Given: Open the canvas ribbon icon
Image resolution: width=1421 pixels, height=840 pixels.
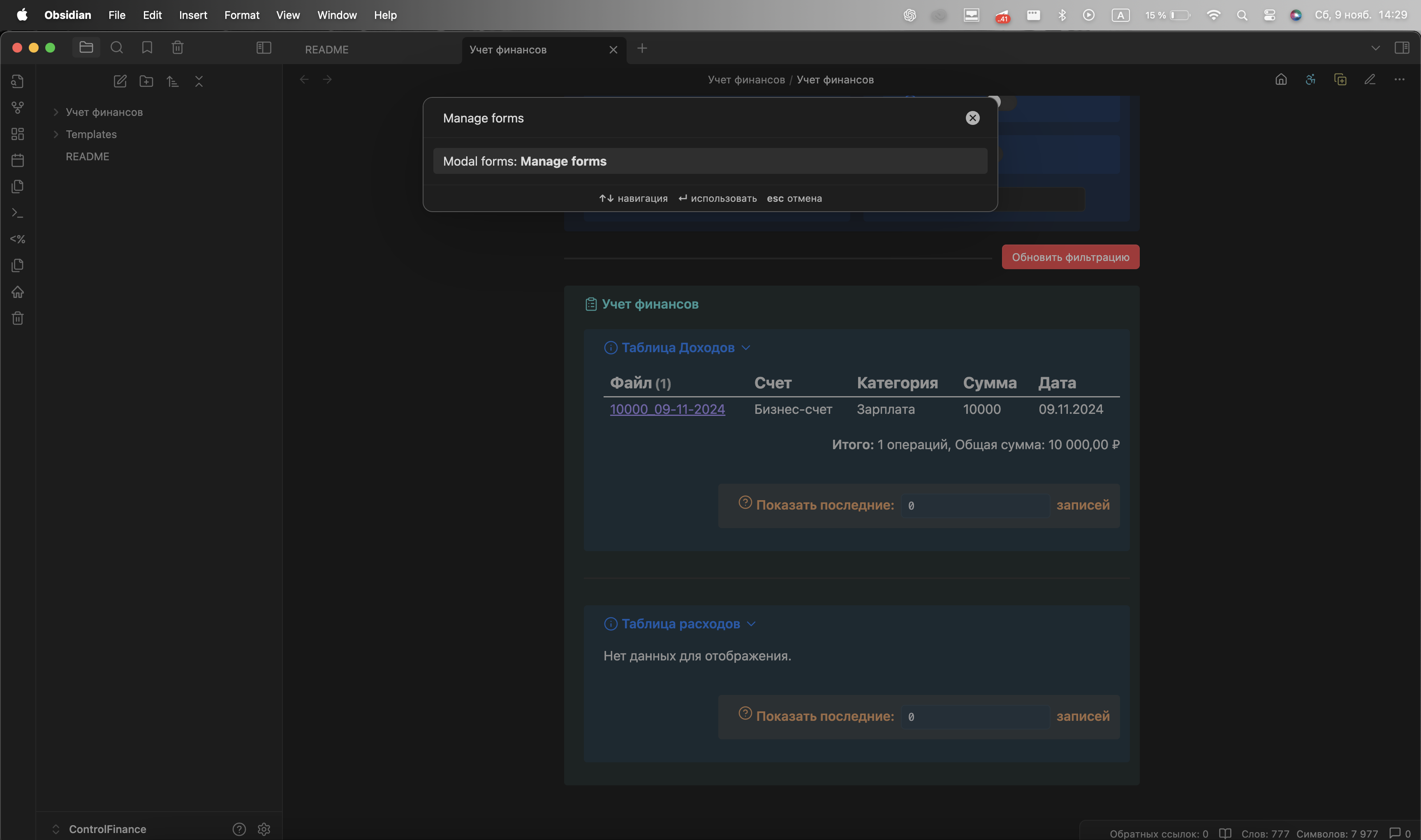Looking at the screenshot, I should click(x=18, y=134).
